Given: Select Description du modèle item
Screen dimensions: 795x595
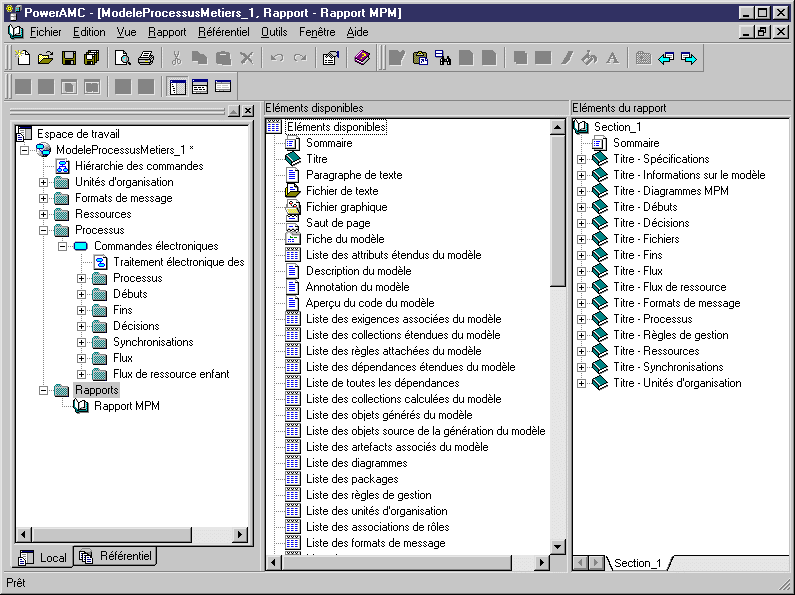Looking at the screenshot, I should [x=358, y=271].
